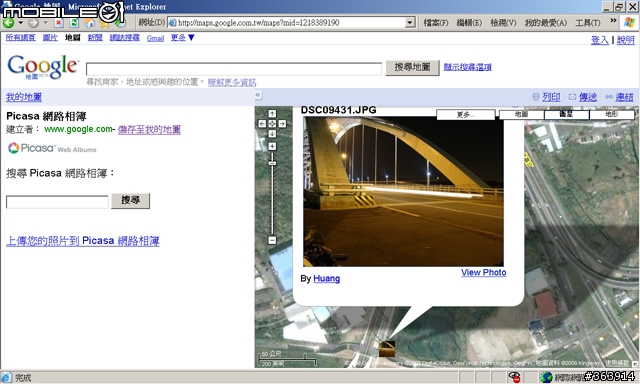Zoom out with the minus button
Image resolution: width=640 pixels, height=384 pixels.
click(272, 240)
